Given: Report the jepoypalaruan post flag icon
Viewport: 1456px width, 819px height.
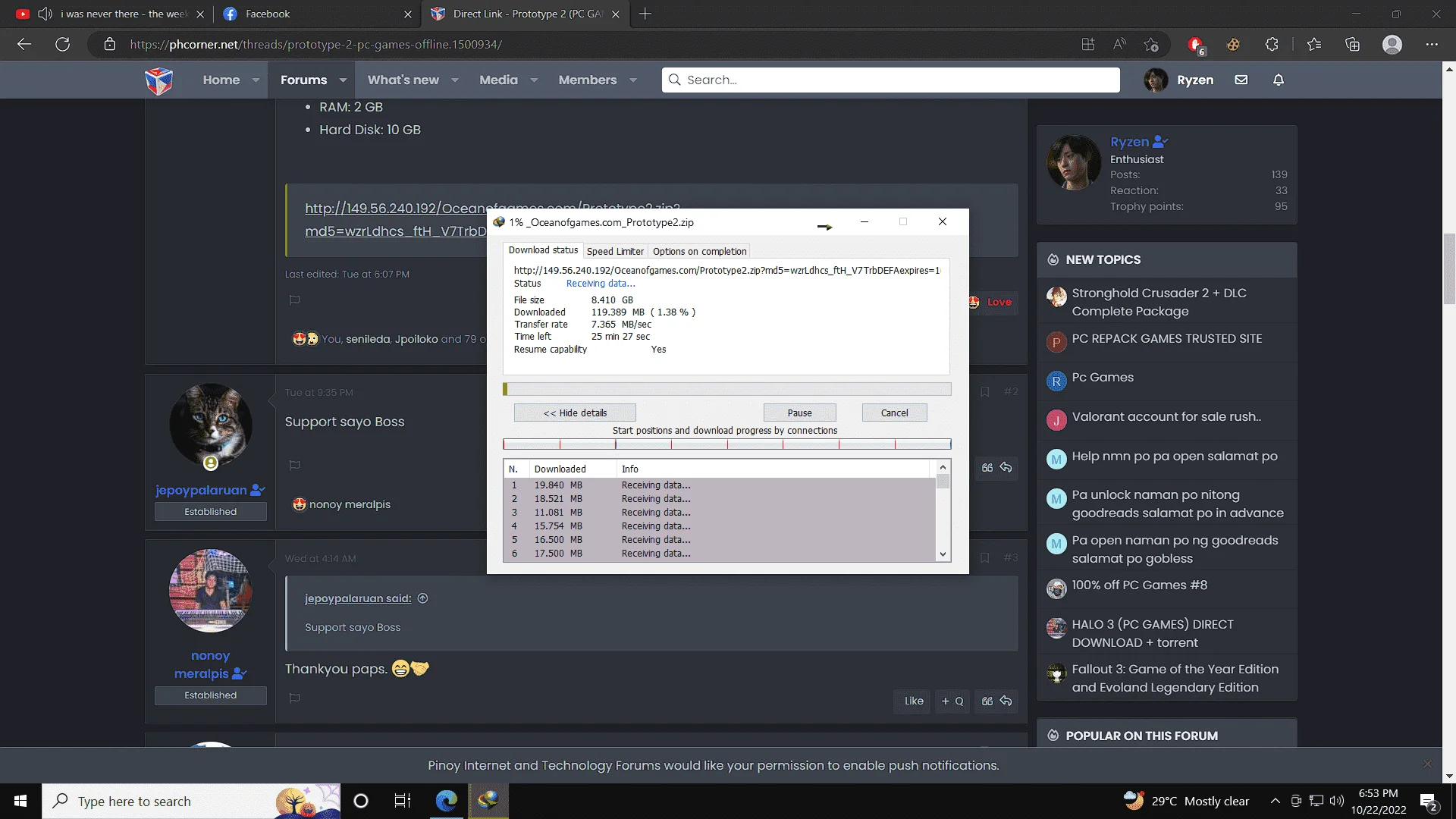Looking at the screenshot, I should click(x=295, y=465).
